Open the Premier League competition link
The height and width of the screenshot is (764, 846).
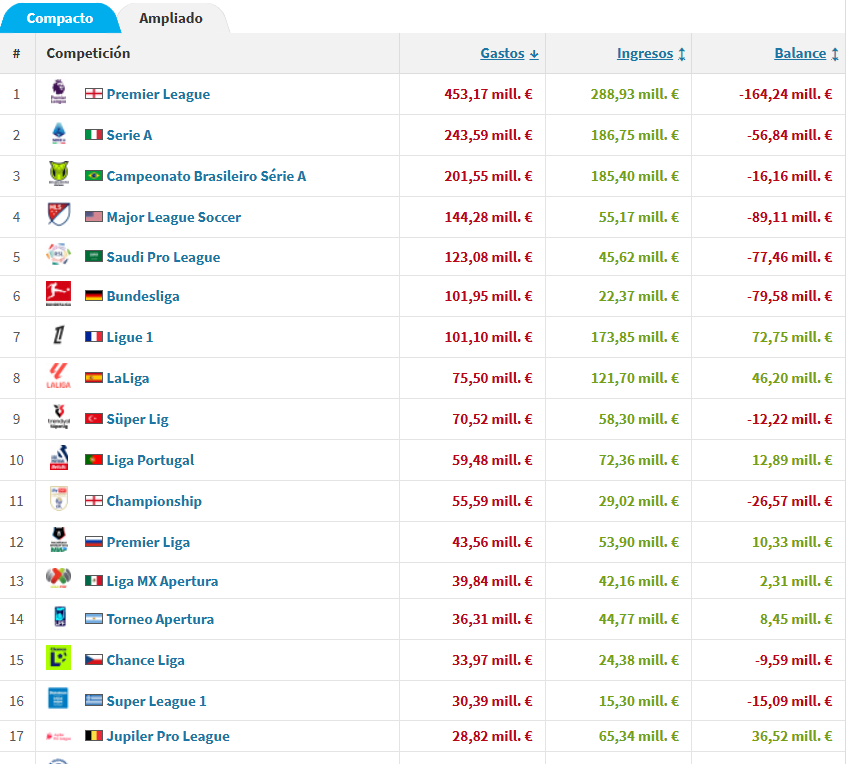[x=158, y=94]
